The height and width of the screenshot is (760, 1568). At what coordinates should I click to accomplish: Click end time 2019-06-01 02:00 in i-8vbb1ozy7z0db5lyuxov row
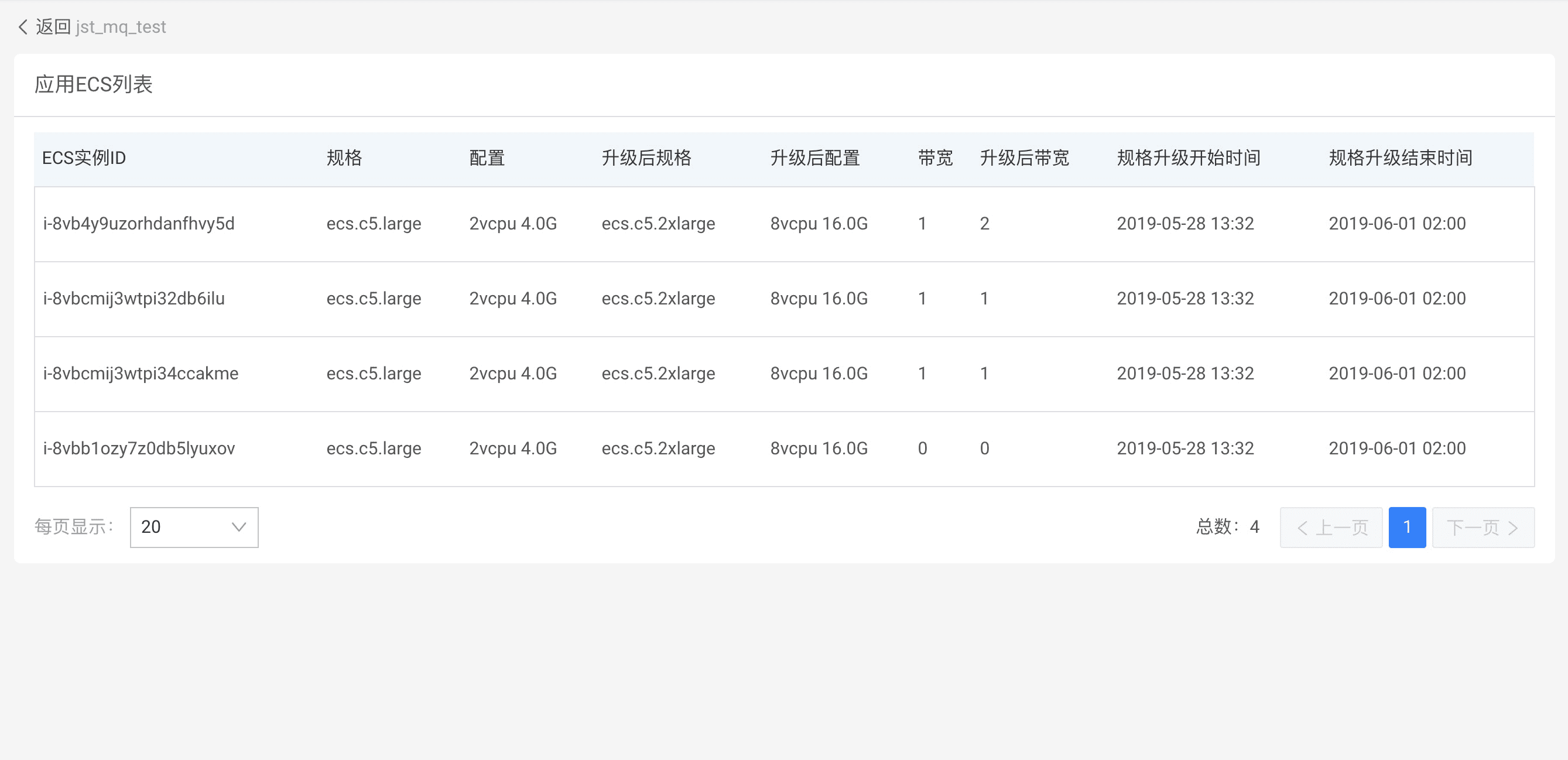point(1397,449)
